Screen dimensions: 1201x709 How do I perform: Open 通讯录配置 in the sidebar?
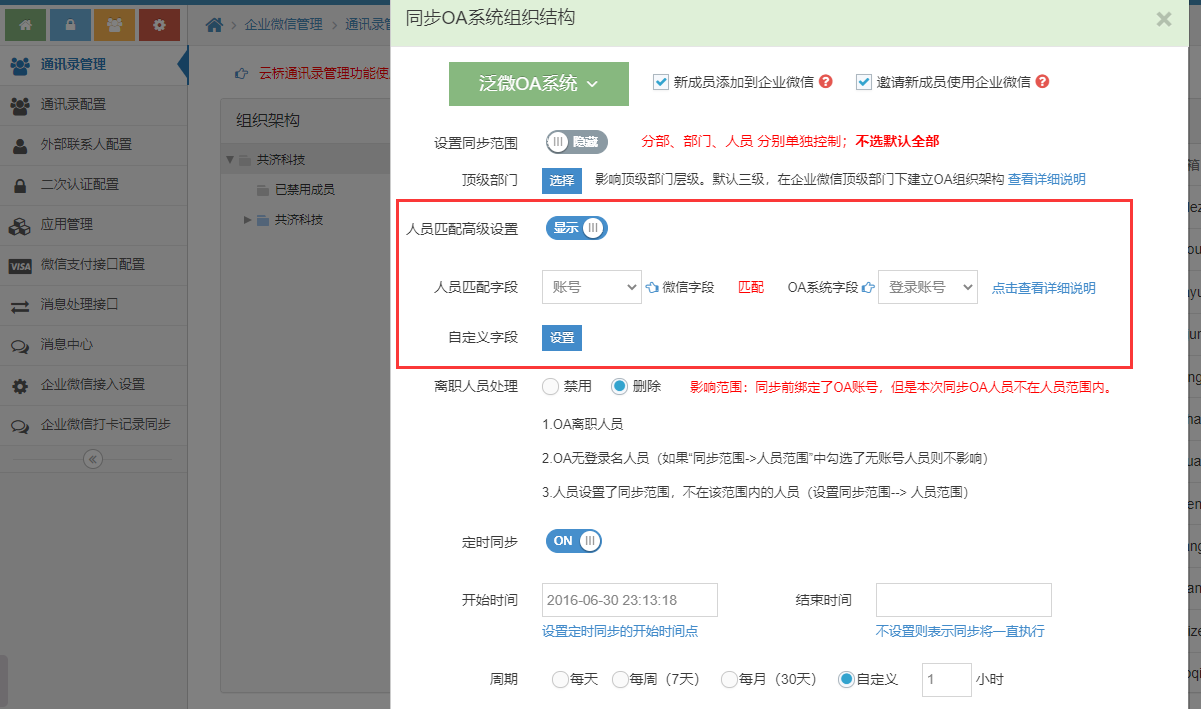(x=73, y=104)
